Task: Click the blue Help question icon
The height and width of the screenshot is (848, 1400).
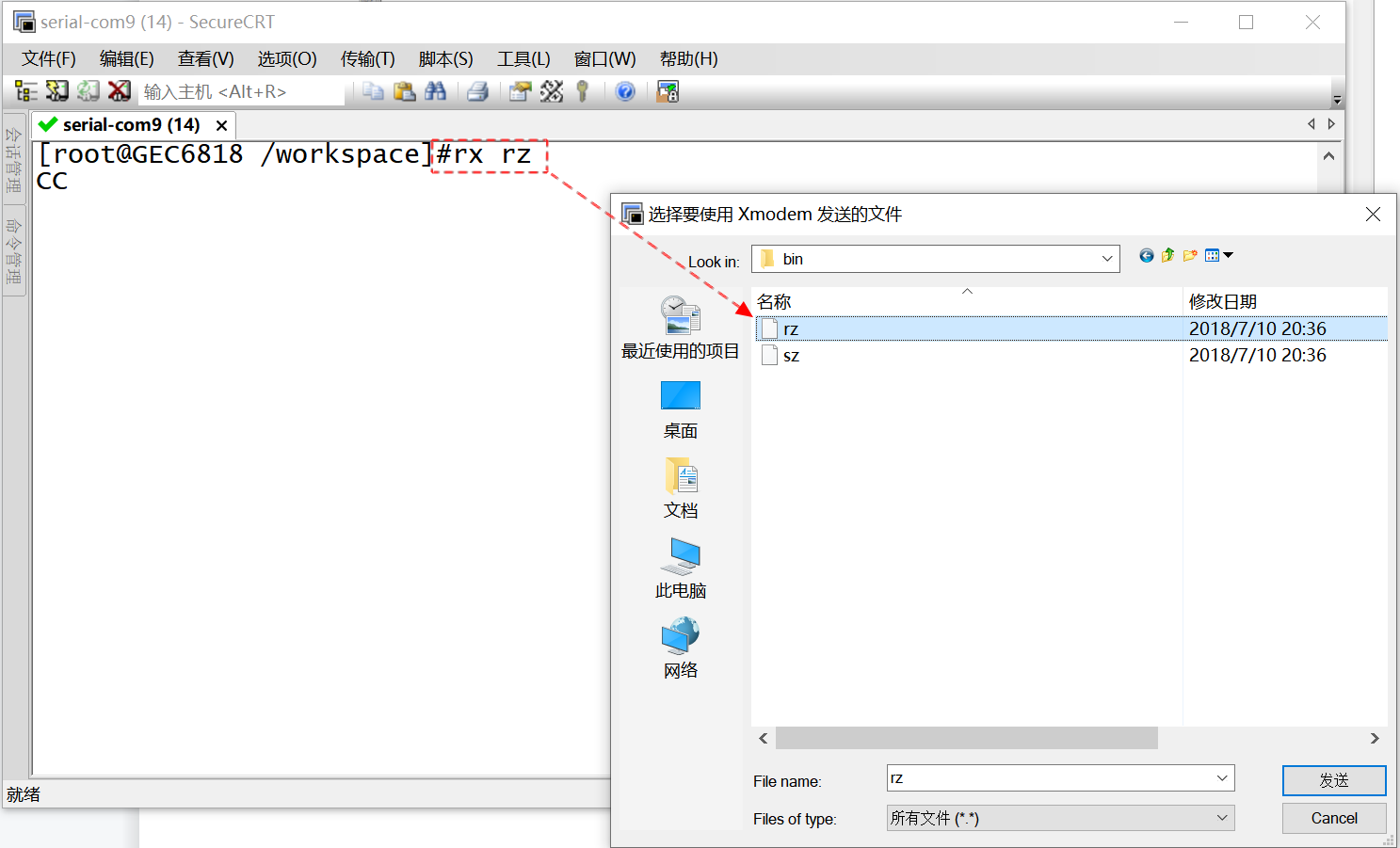Action: pos(625,91)
